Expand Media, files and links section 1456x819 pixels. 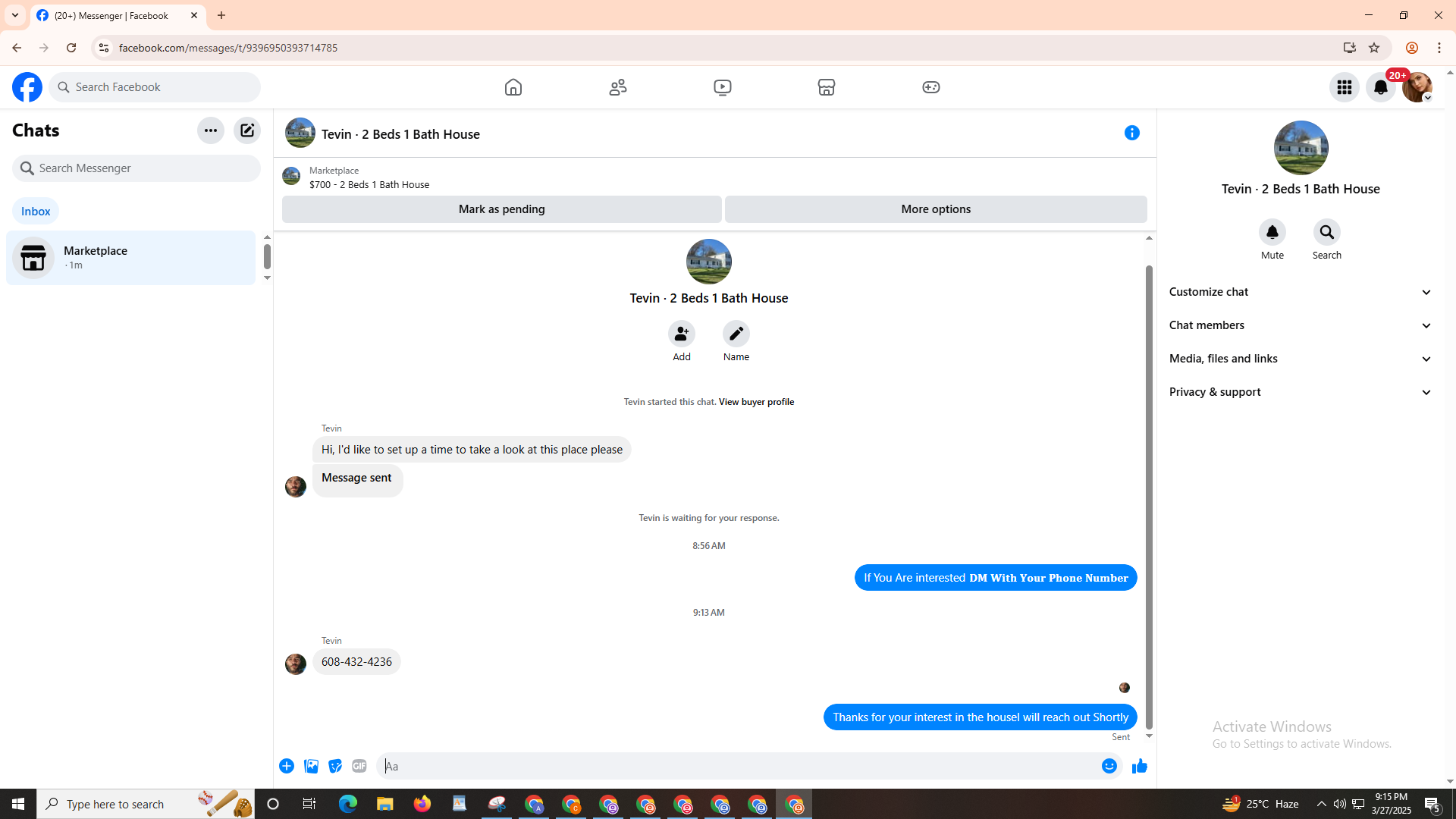point(1301,359)
